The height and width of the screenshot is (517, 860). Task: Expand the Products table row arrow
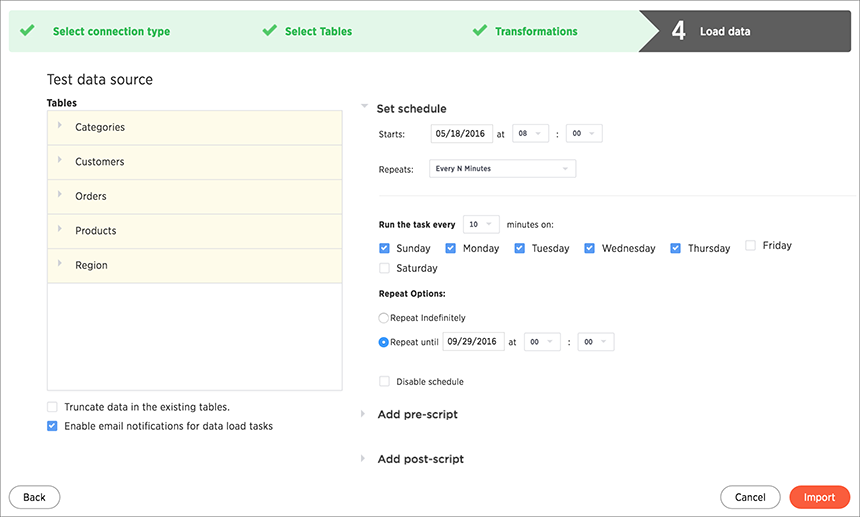(x=60, y=229)
